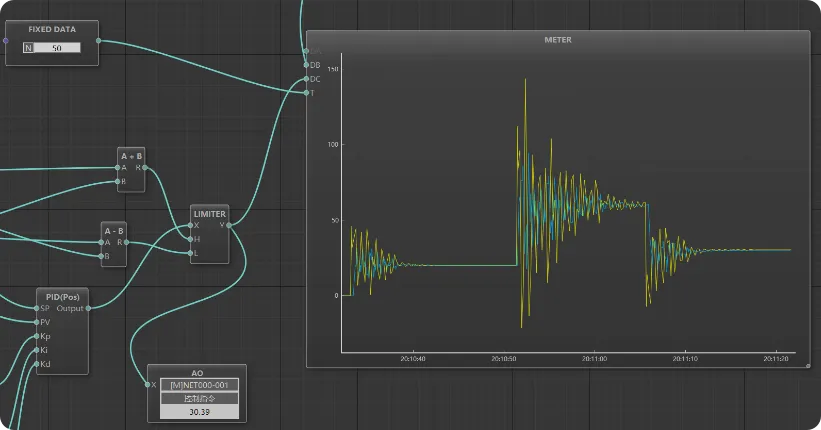Click input port A of the A - B node
This screenshot has width=821, height=430.
[101, 242]
